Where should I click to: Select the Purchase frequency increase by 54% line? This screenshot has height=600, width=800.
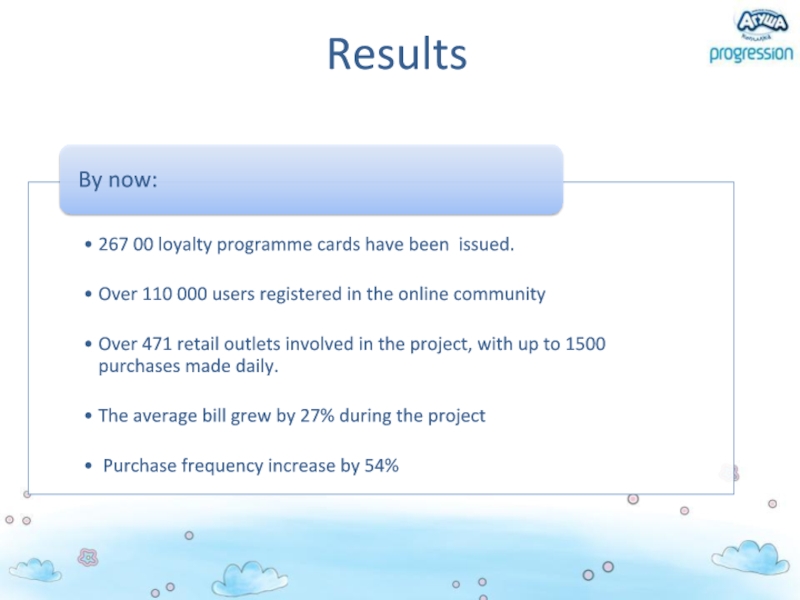(251, 466)
